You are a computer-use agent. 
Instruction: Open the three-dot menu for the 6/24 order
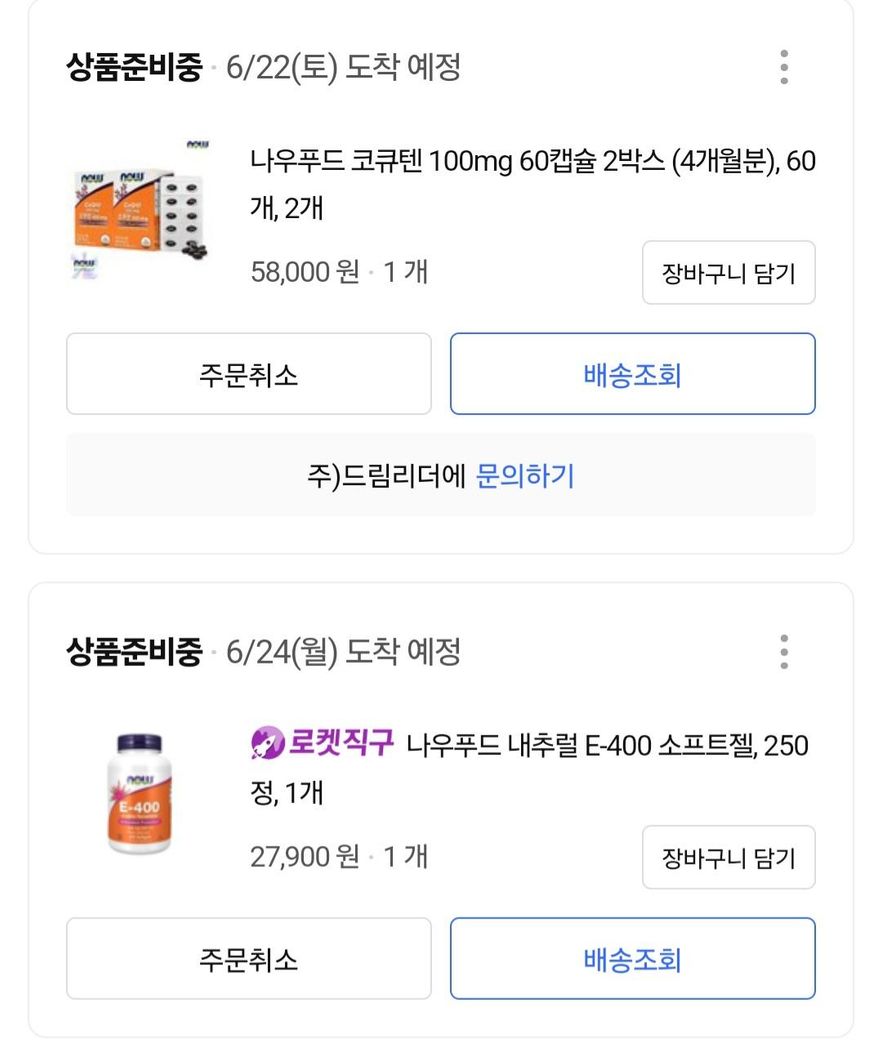(x=784, y=652)
